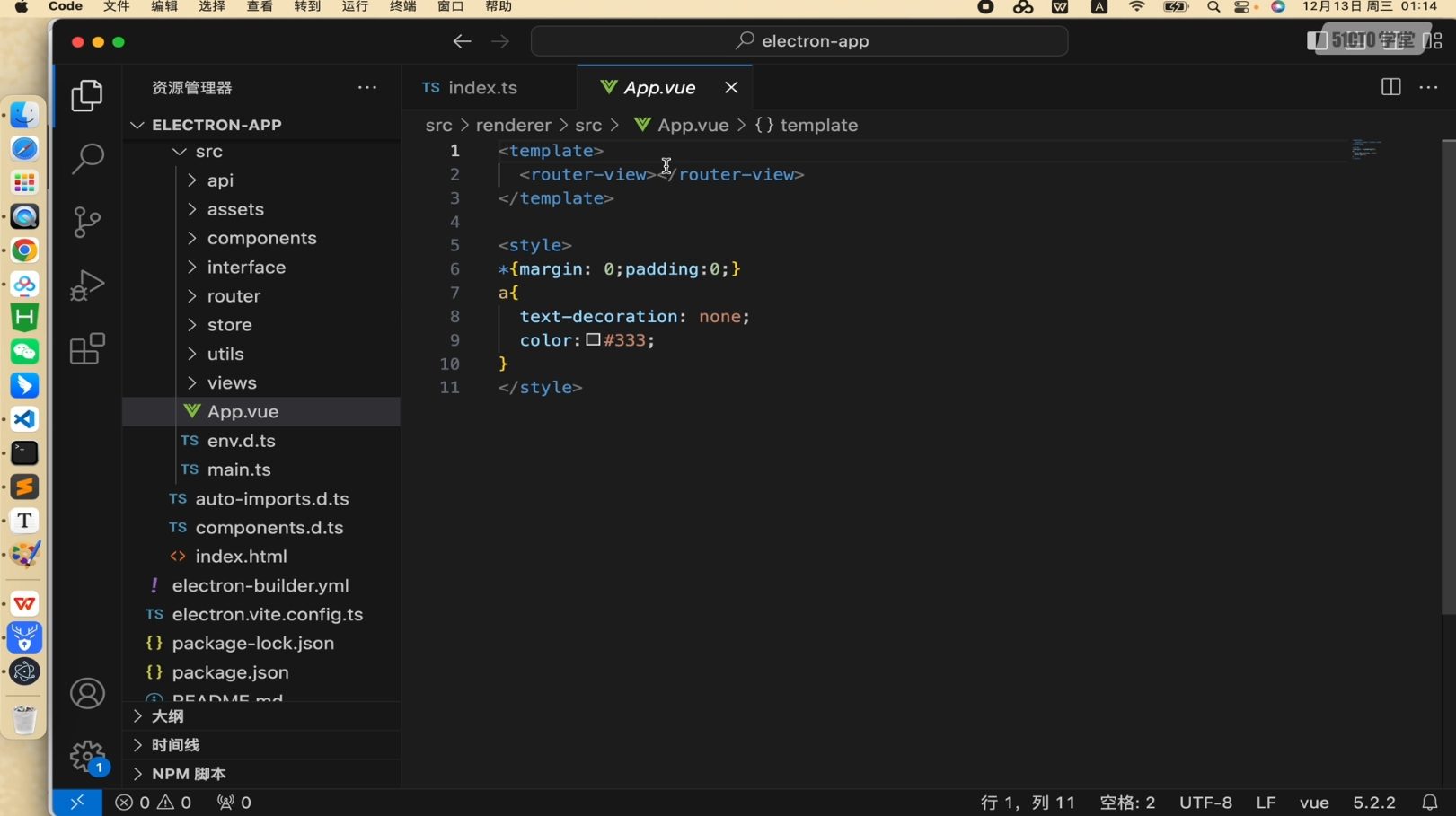Screen dimensions: 1456x816
Task: Open the 终端 menu in menu bar
Action: tap(402, 7)
